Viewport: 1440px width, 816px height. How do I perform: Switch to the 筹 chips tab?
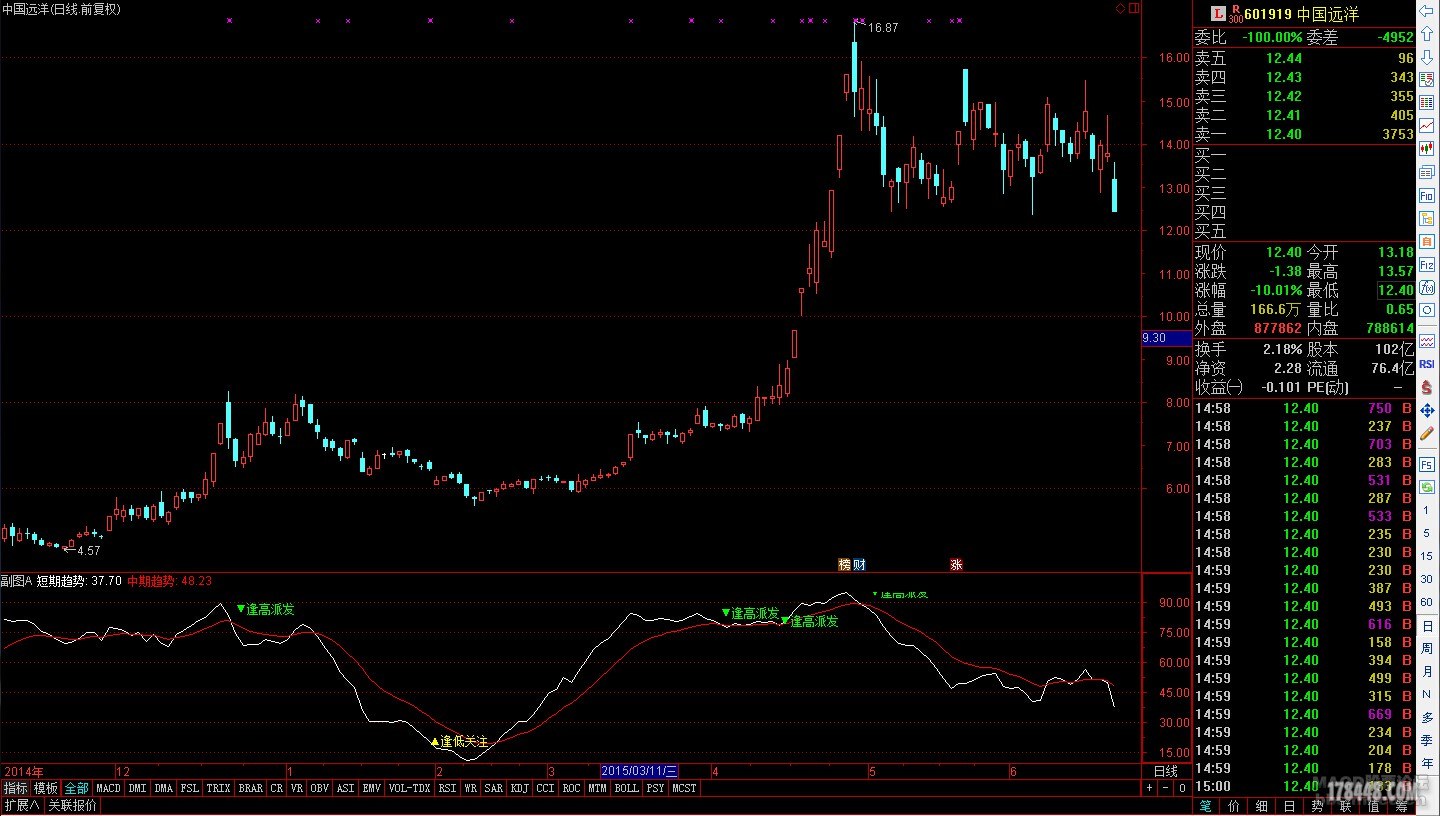tap(1402, 805)
